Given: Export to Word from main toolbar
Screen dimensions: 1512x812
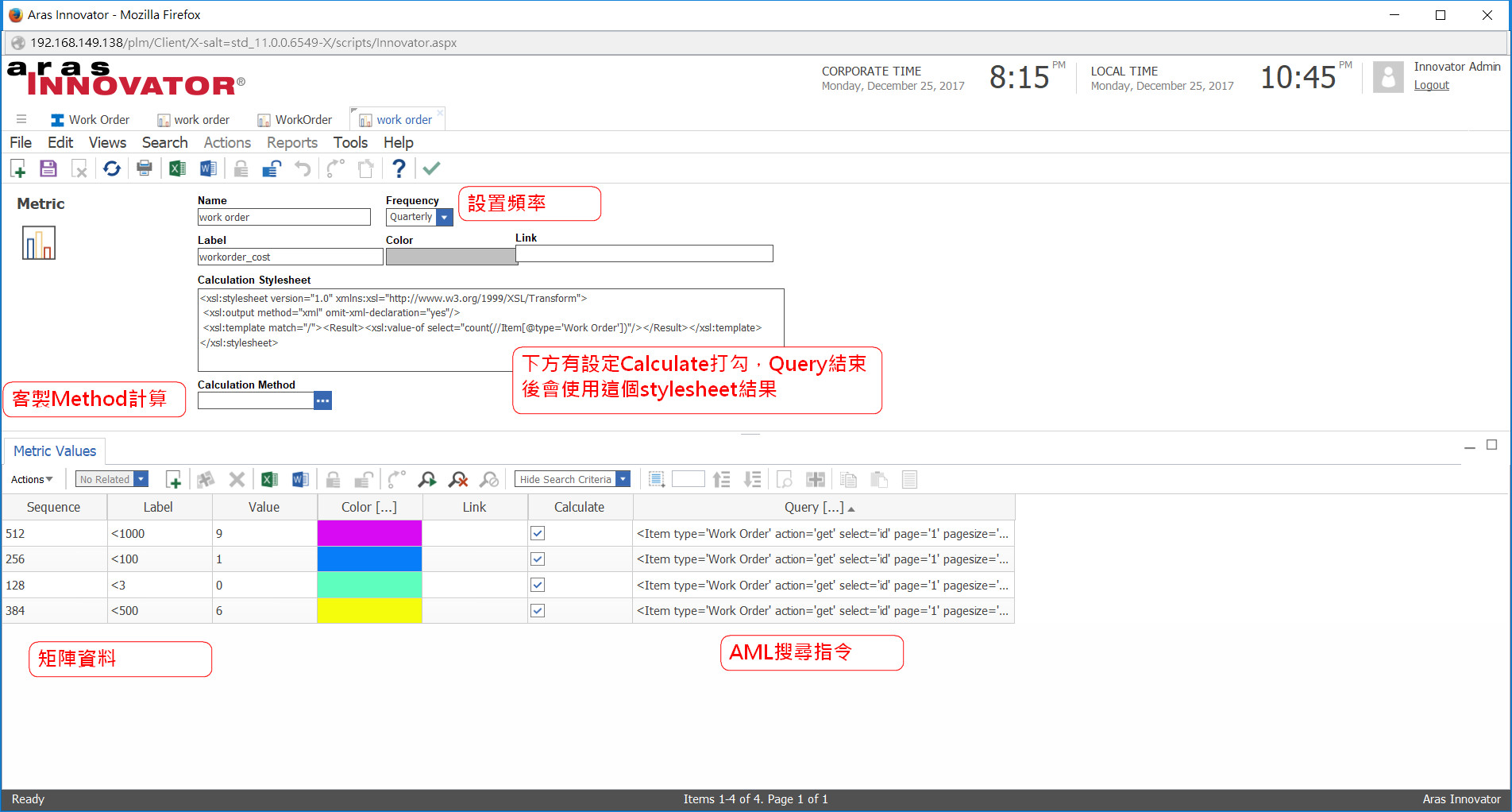Looking at the screenshot, I should click(x=208, y=168).
